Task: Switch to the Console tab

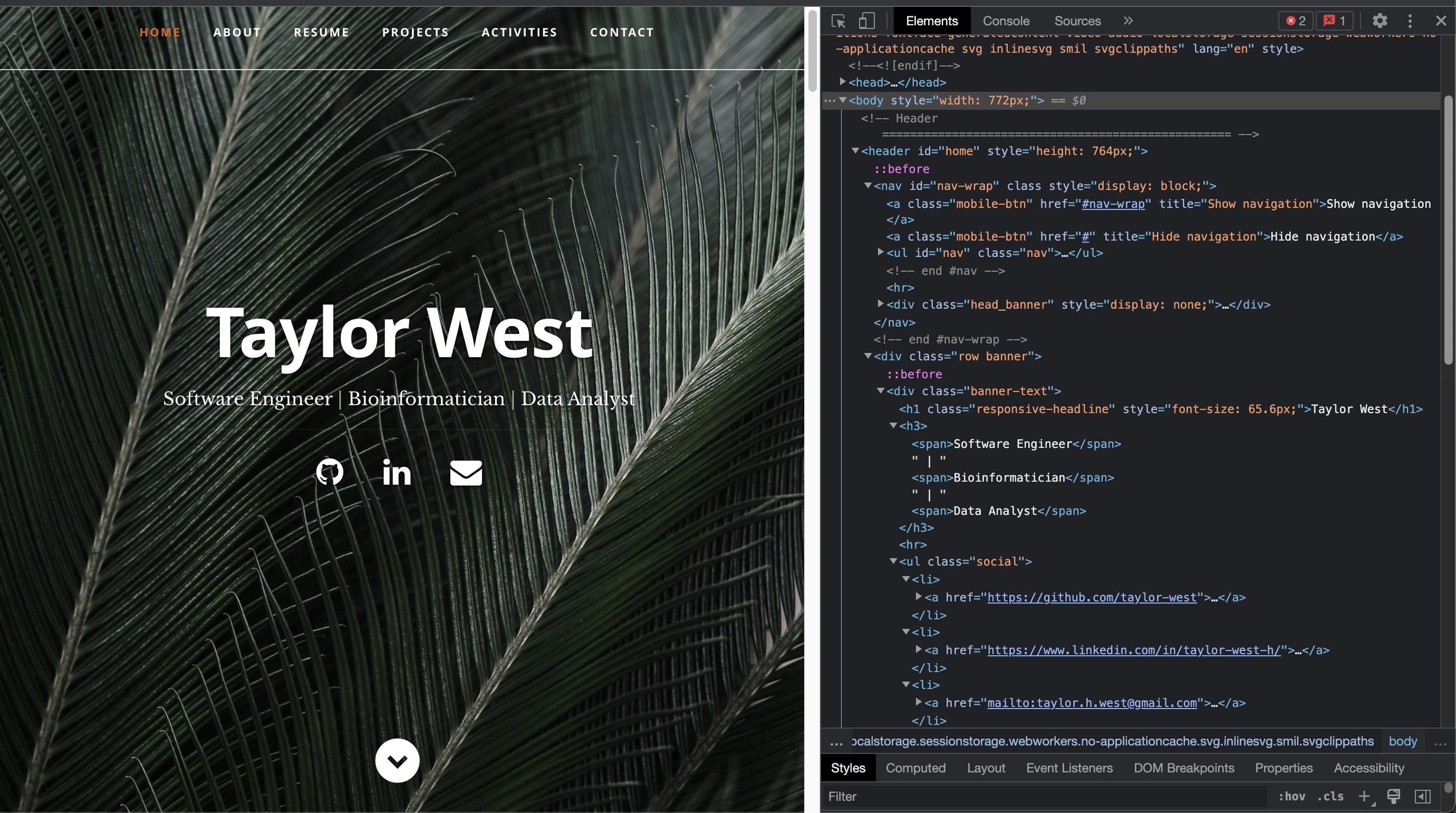Action: 1006,21
